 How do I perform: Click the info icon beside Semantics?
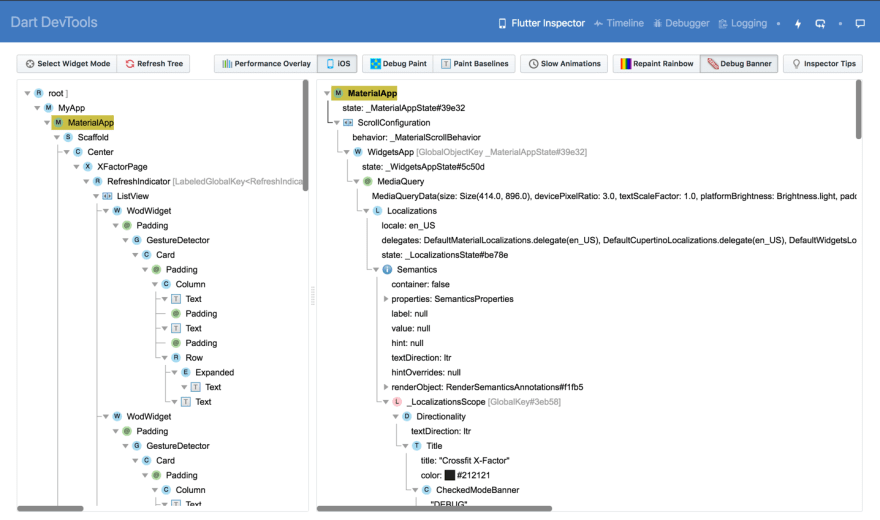tap(387, 269)
